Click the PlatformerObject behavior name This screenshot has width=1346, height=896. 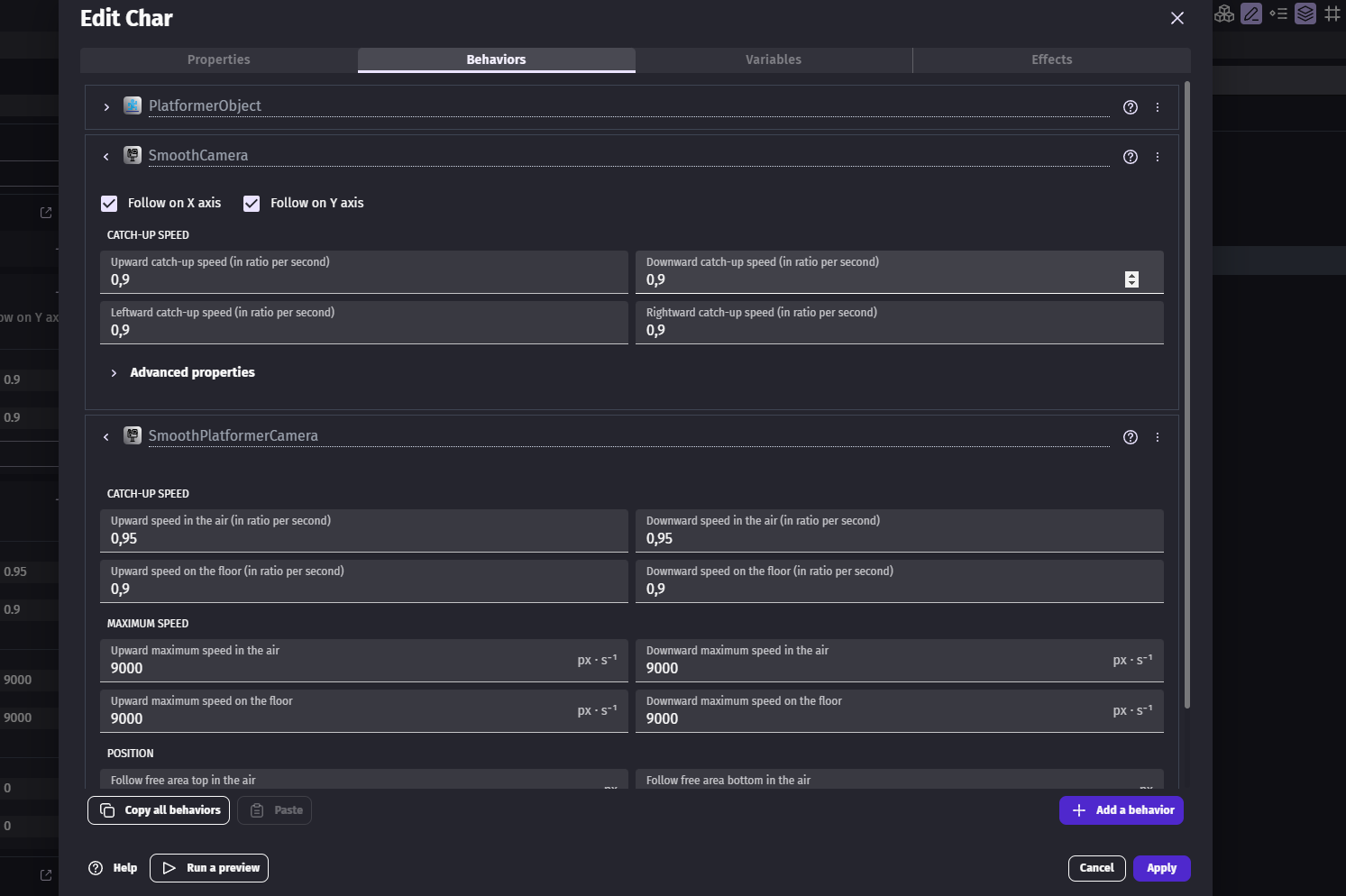(205, 105)
